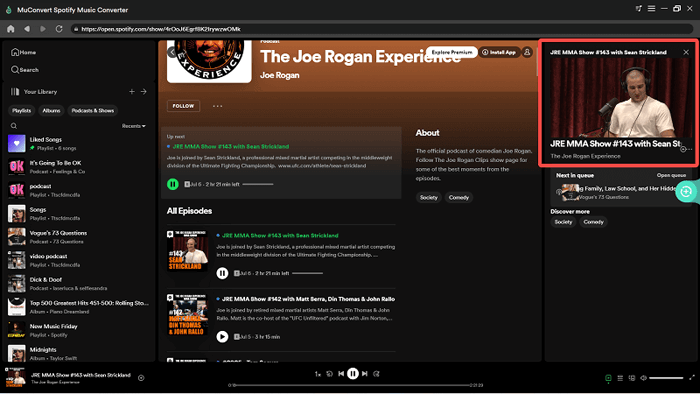Screen dimensions: 700x394
Task: Add current episode with plus circle icon
Action: [141, 378]
